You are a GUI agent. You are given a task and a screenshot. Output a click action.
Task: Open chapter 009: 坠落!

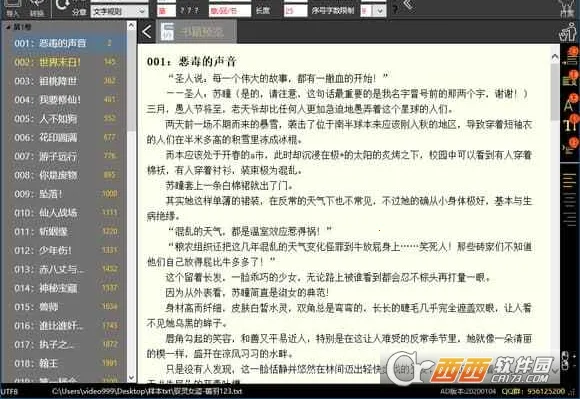coord(63,194)
